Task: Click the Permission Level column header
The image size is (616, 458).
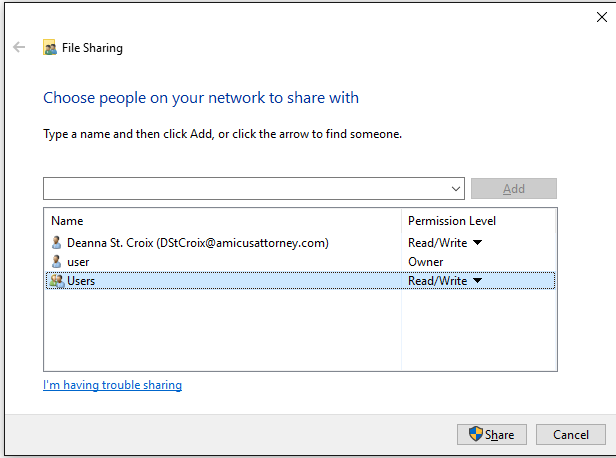Action: tap(452, 221)
